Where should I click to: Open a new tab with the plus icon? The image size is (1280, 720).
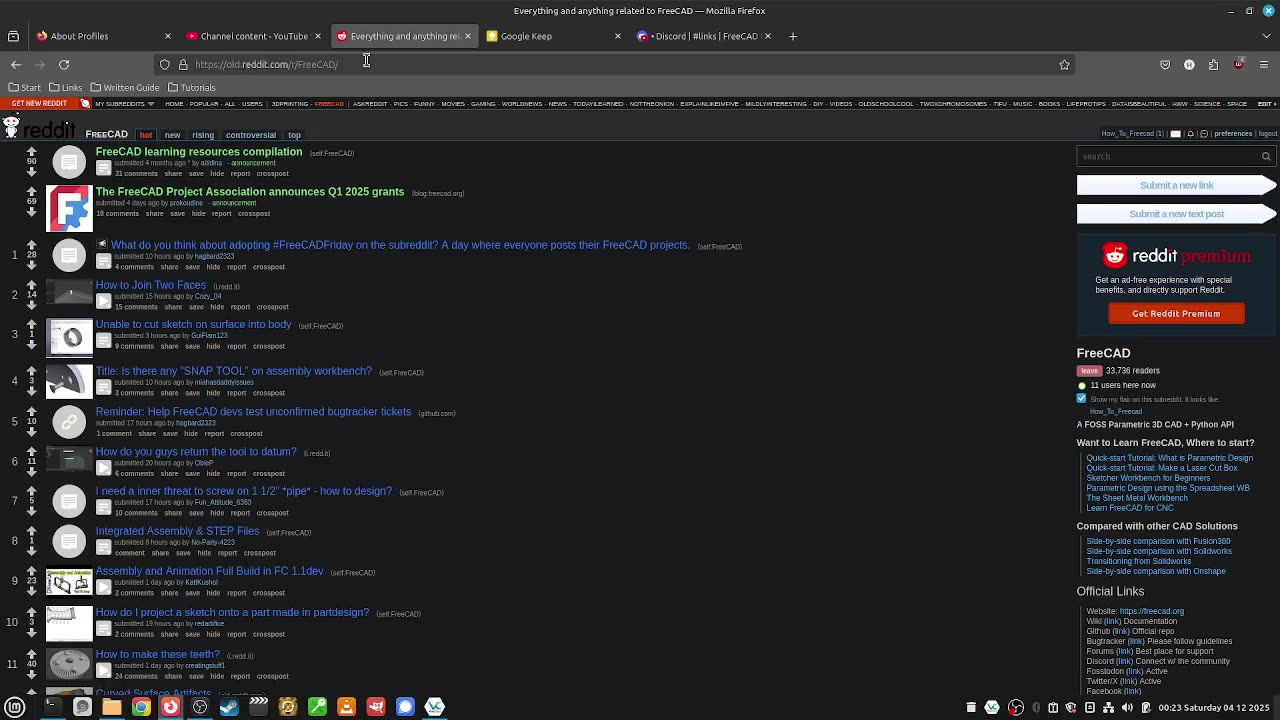[792, 36]
